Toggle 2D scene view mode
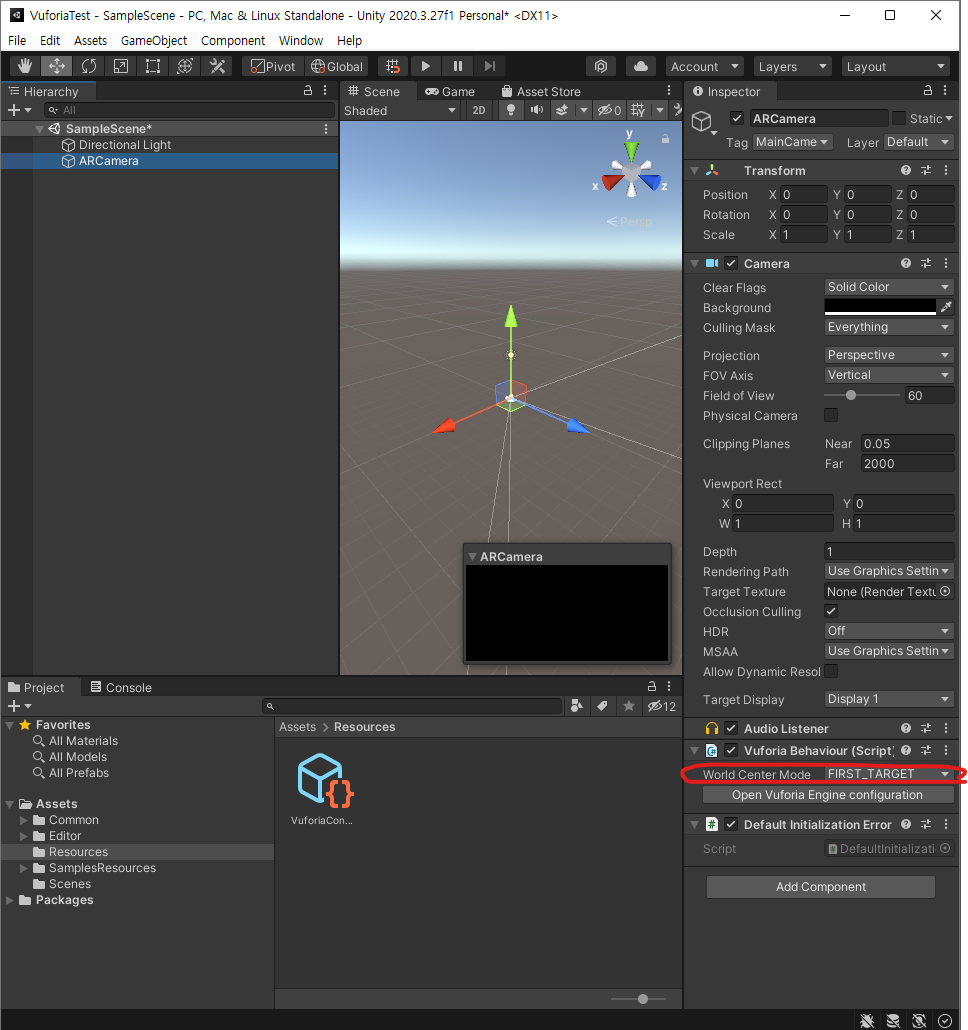 479,110
